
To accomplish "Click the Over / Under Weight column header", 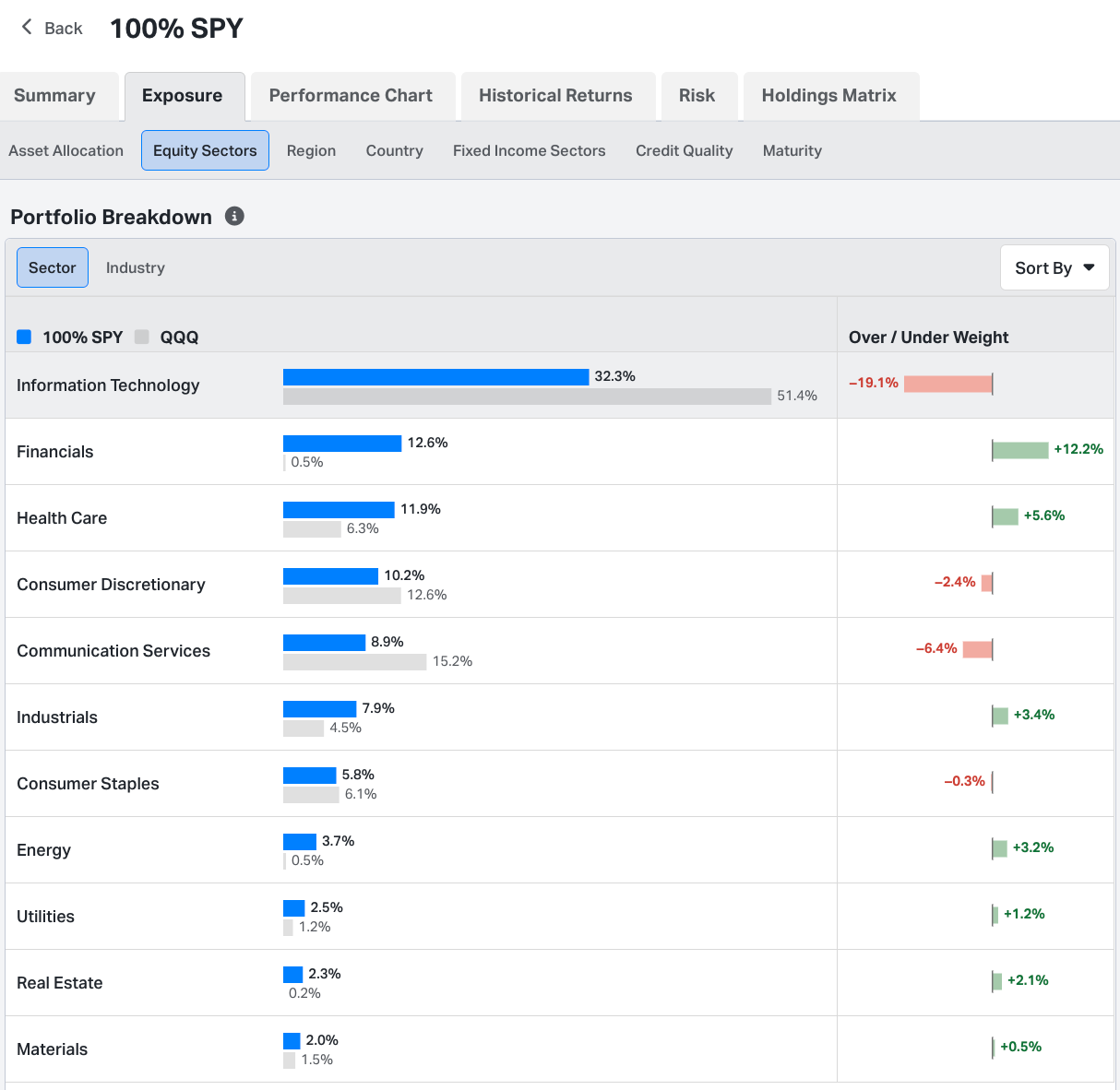I will (x=928, y=338).
